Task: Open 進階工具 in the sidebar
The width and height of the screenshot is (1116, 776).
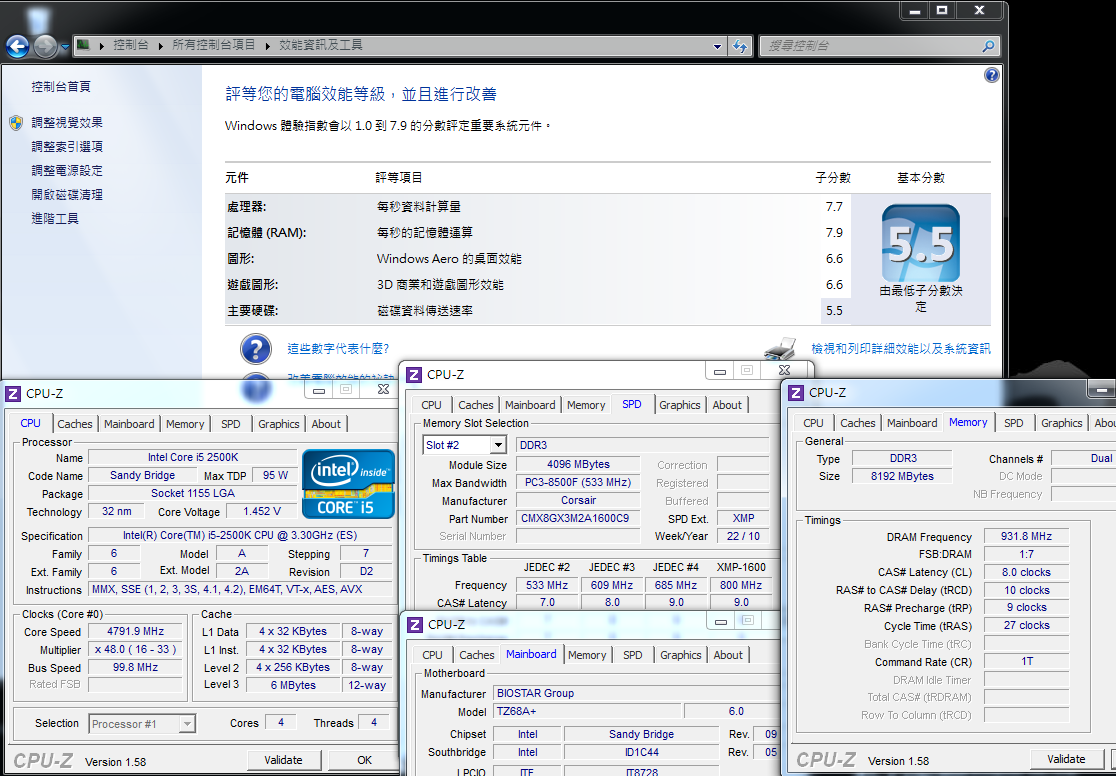Action: [55, 219]
